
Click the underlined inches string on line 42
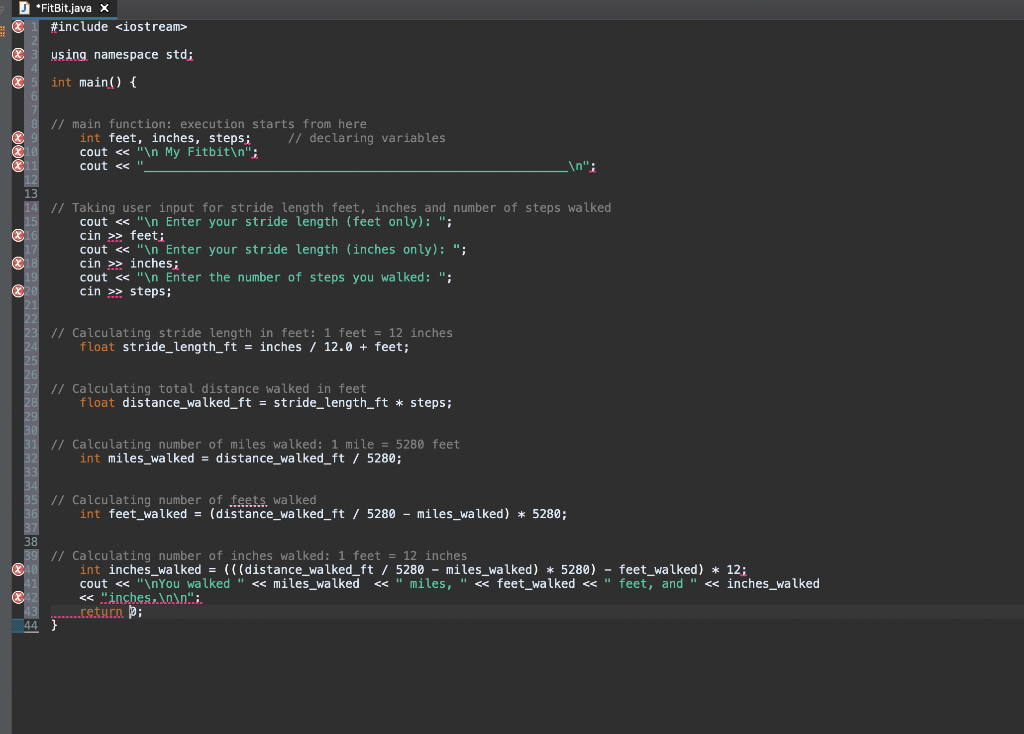pos(127,597)
